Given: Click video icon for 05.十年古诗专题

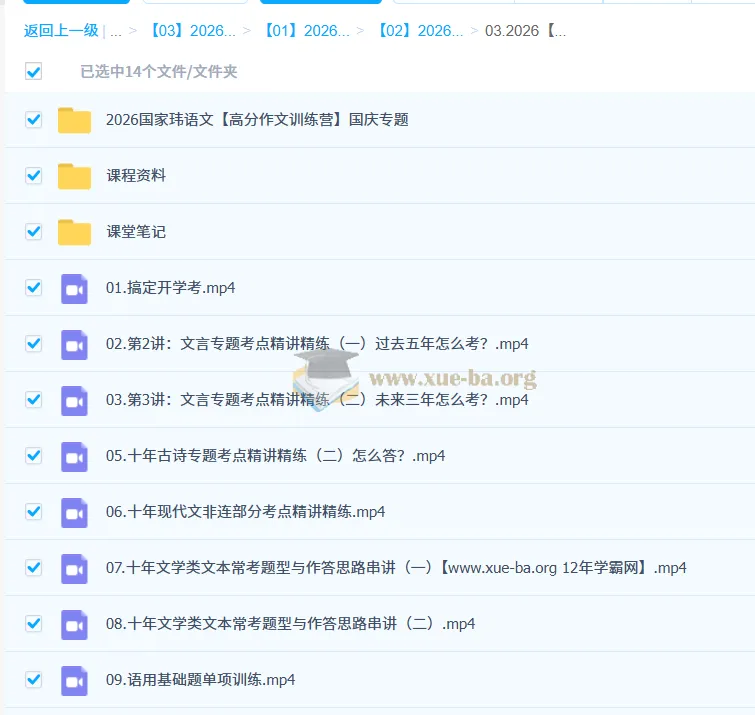Looking at the screenshot, I should click(74, 456).
